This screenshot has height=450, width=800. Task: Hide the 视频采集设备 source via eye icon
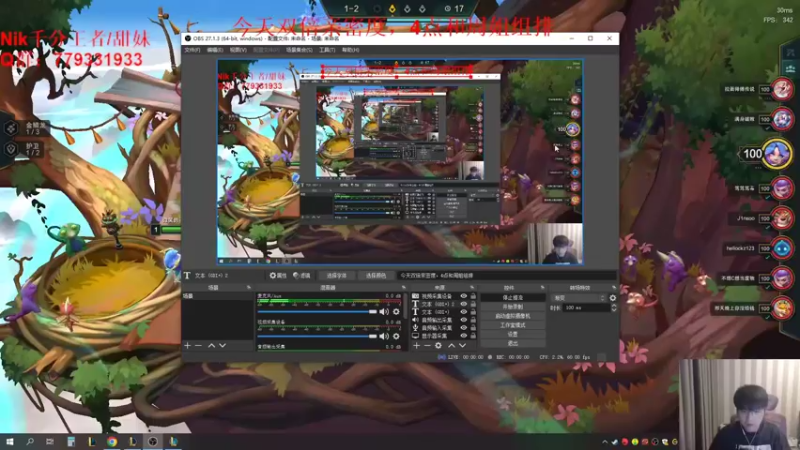coord(464,296)
